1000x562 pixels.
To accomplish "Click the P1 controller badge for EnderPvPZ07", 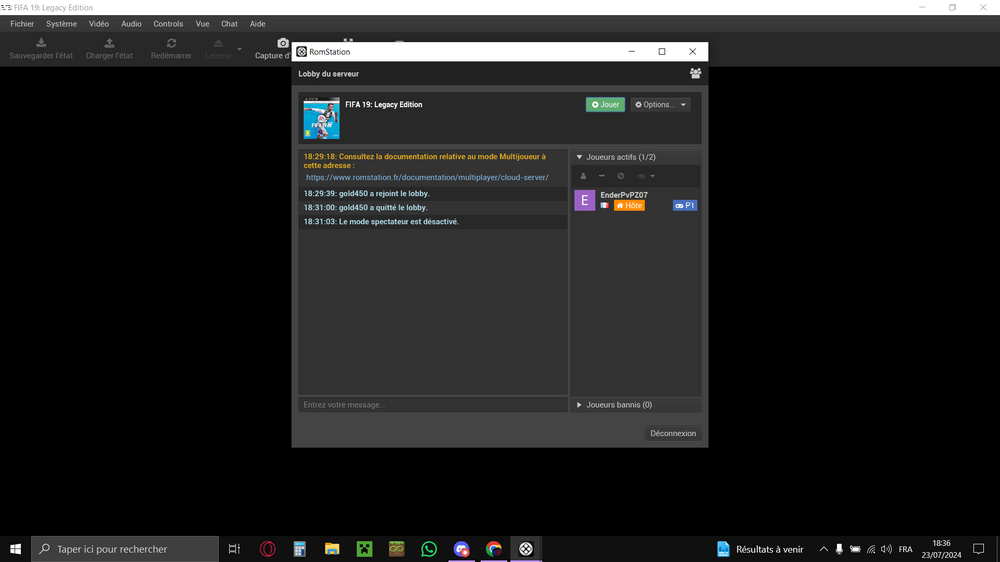I will point(685,206).
